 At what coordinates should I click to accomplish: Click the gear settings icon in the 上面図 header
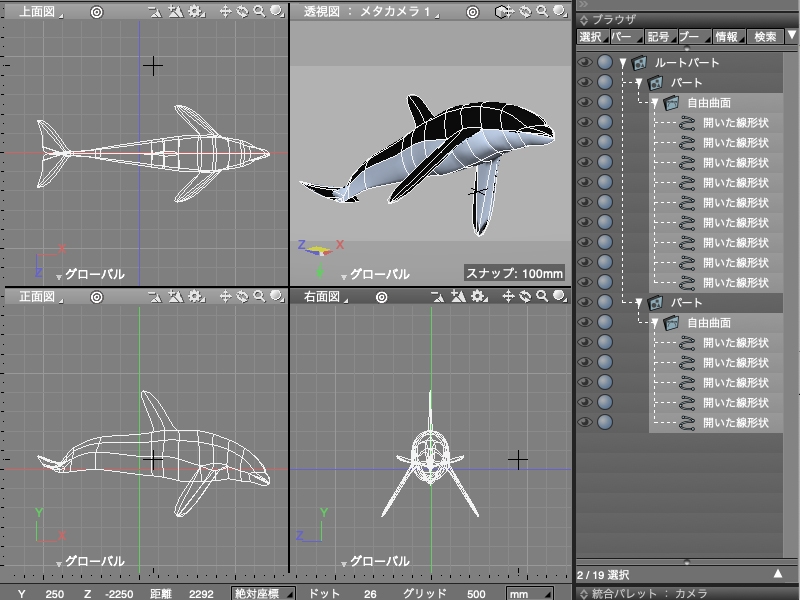click(x=194, y=12)
